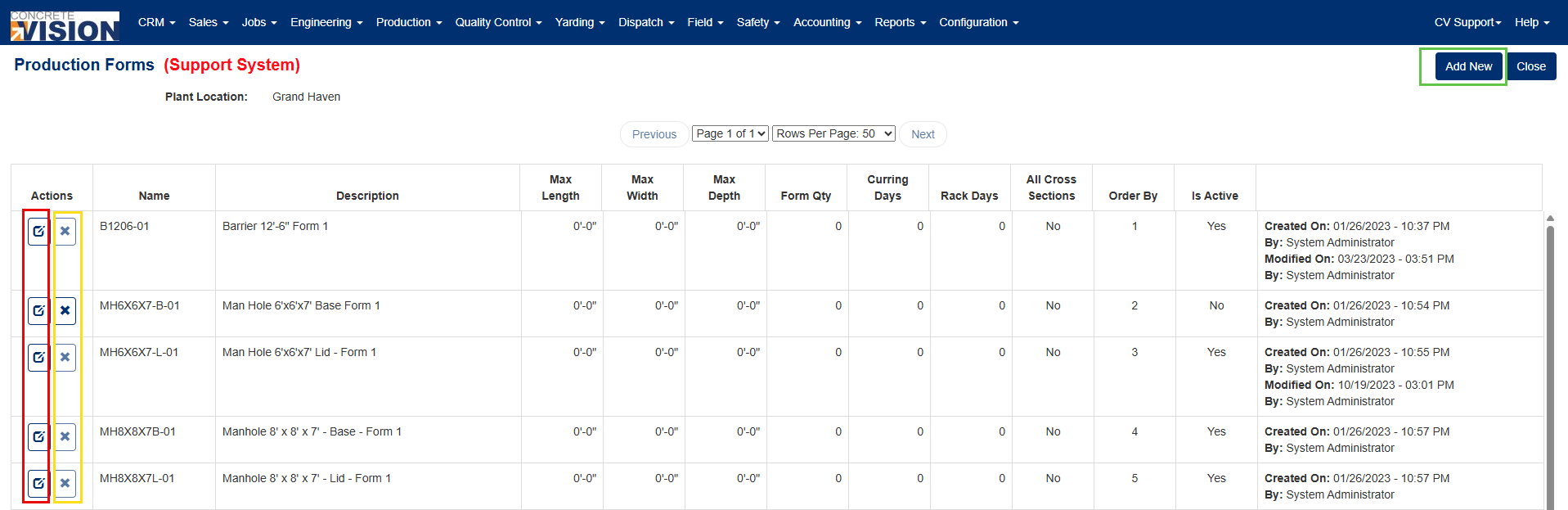The image size is (1568, 510).
Task: Edit the MH8X8X7L-01 form row
Action: tap(38, 484)
